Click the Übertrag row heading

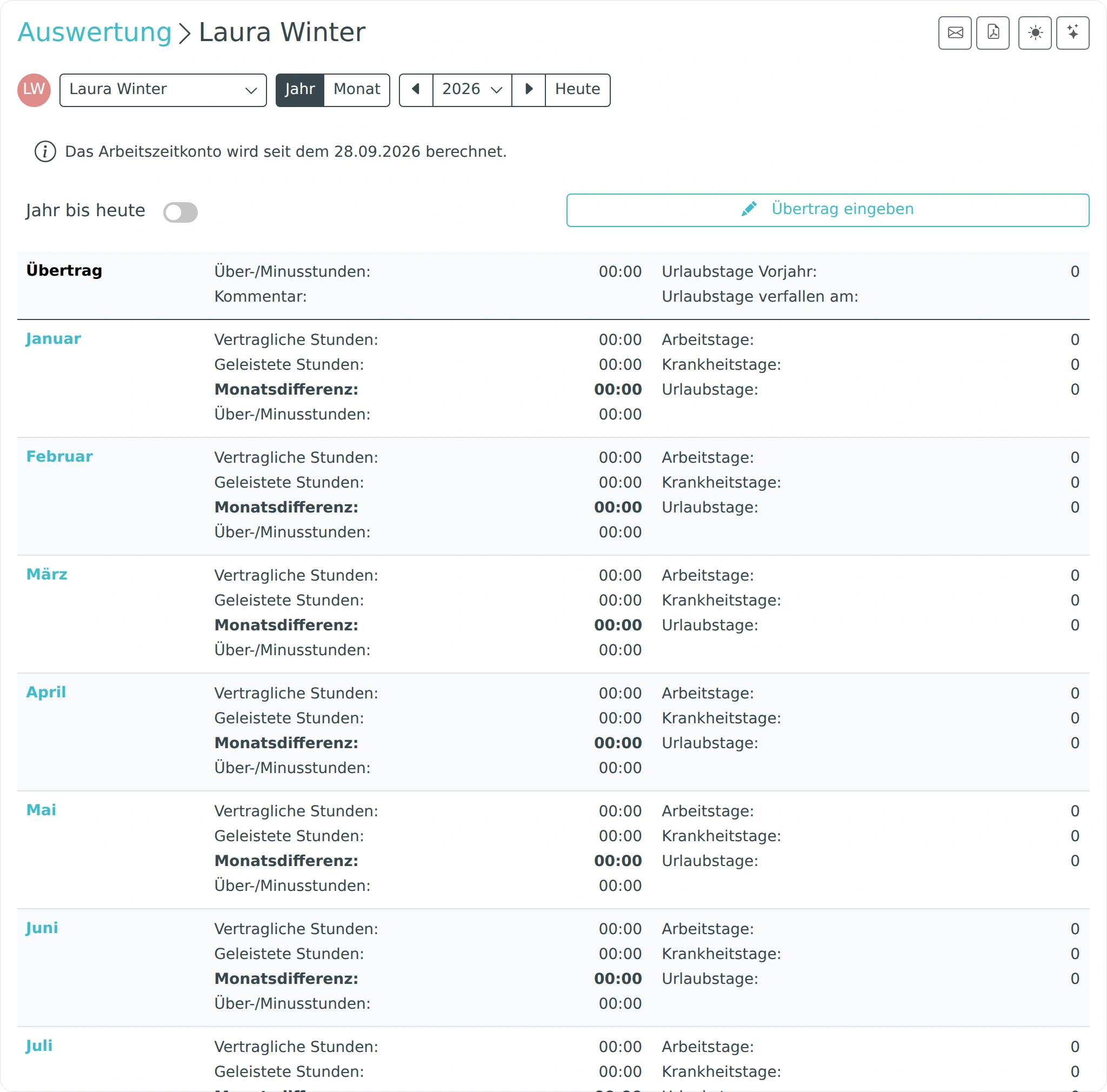click(x=64, y=270)
